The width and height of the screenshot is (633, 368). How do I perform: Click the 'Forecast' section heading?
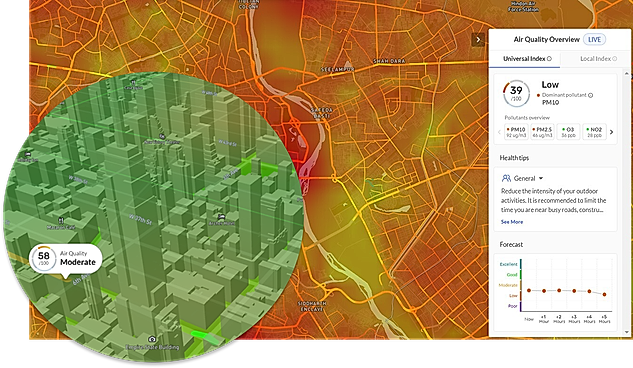511,245
